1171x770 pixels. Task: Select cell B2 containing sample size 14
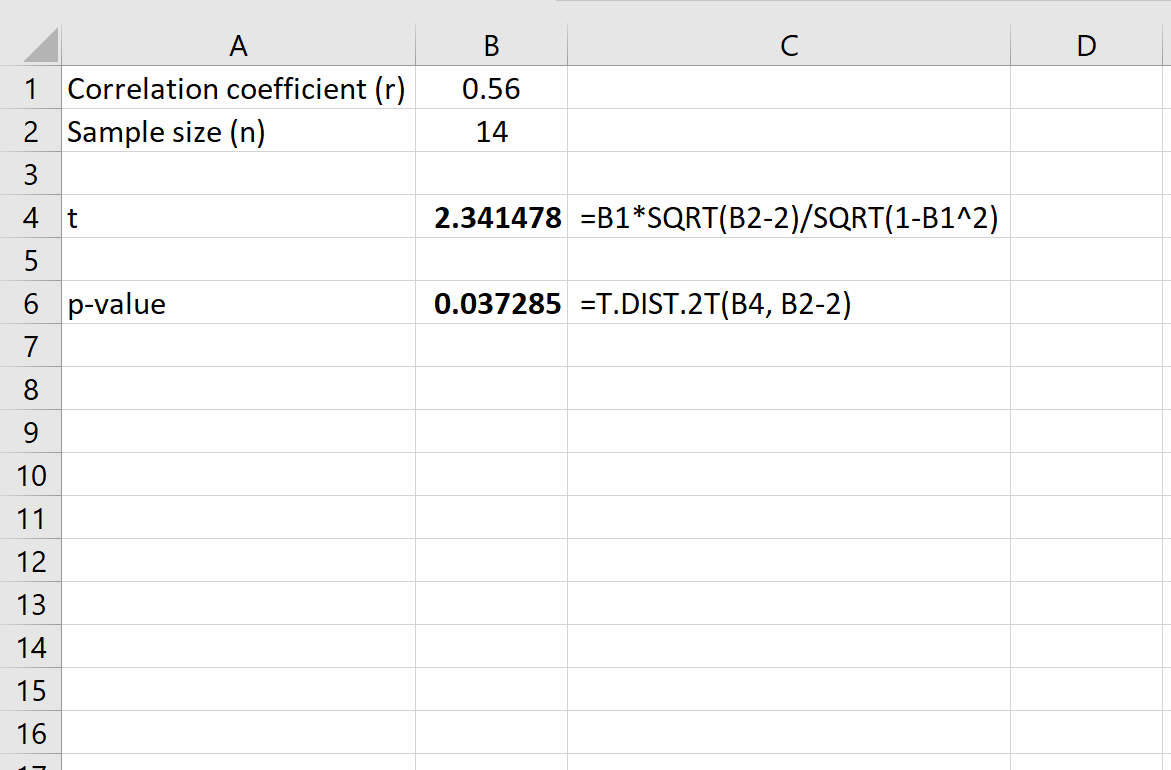click(491, 131)
